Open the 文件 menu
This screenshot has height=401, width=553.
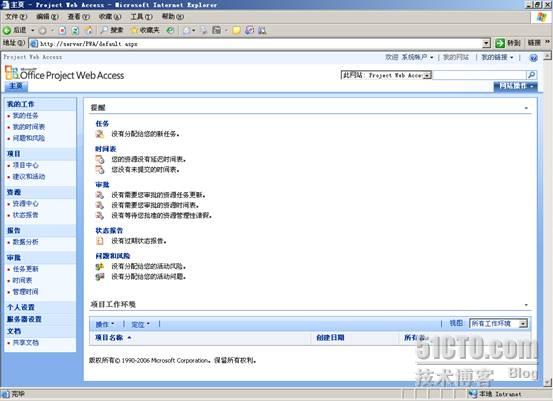coord(16,17)
